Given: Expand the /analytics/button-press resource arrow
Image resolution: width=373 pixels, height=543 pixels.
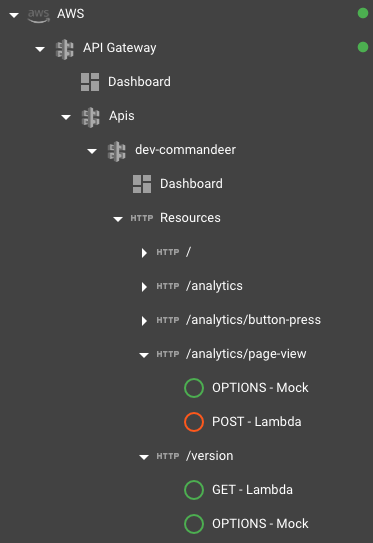Looking at the screenshot, I should [144, 321].
